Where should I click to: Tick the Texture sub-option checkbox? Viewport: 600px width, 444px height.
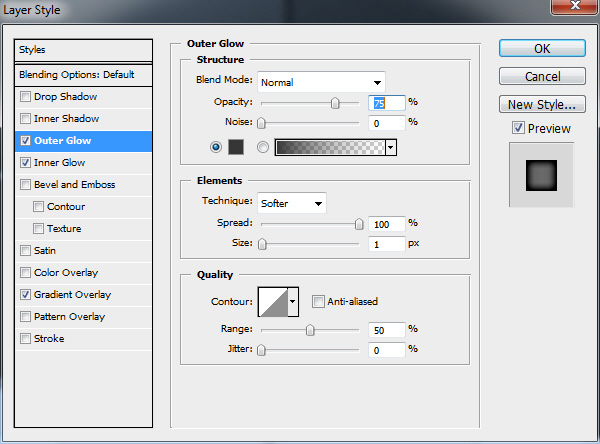(x=38, y=229)
